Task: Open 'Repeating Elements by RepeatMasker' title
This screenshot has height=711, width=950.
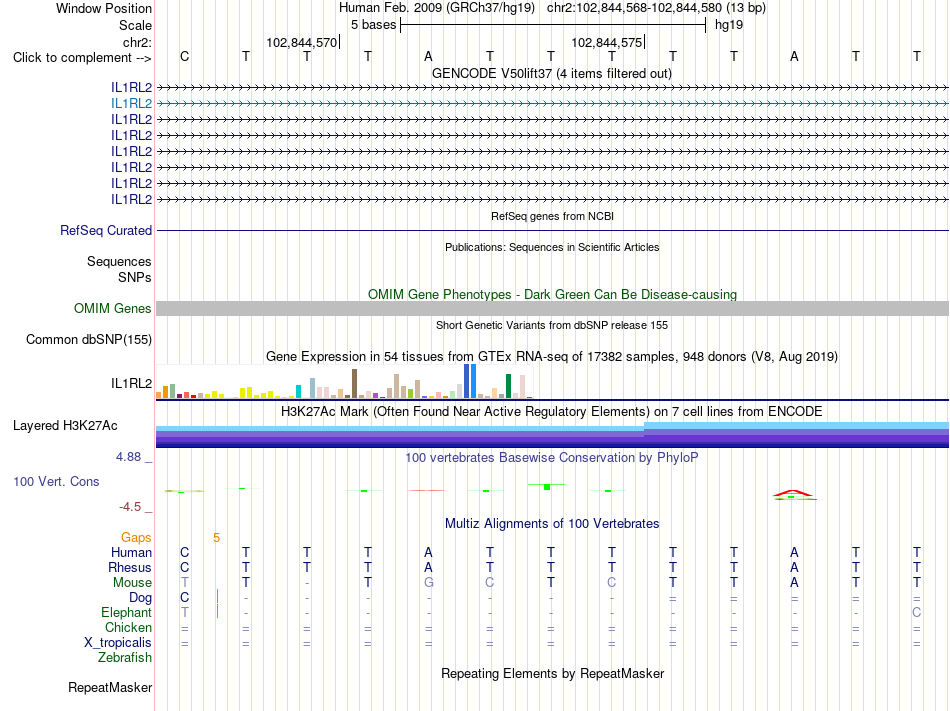Action: point(552,673)
